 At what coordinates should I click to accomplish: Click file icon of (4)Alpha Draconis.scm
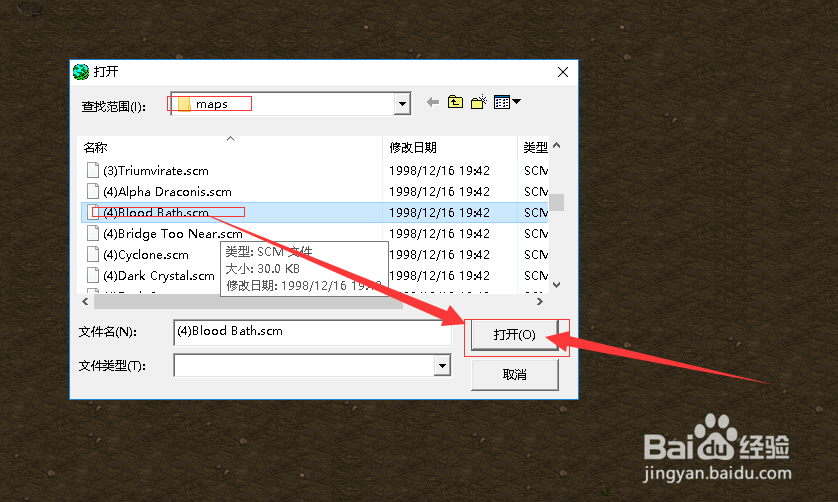93,191
